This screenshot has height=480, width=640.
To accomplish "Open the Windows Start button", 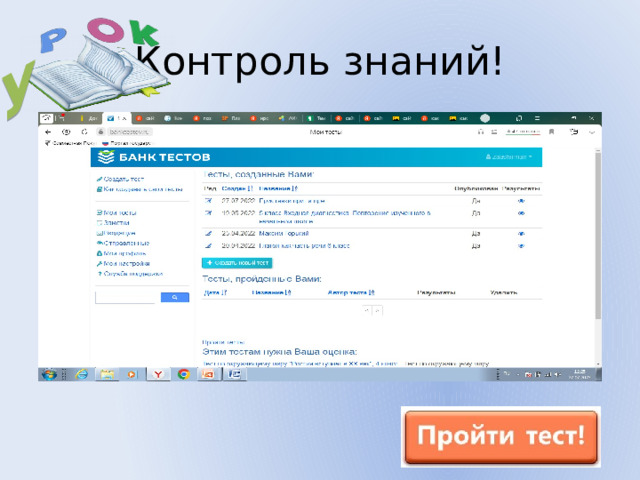I will coord(49,374).
